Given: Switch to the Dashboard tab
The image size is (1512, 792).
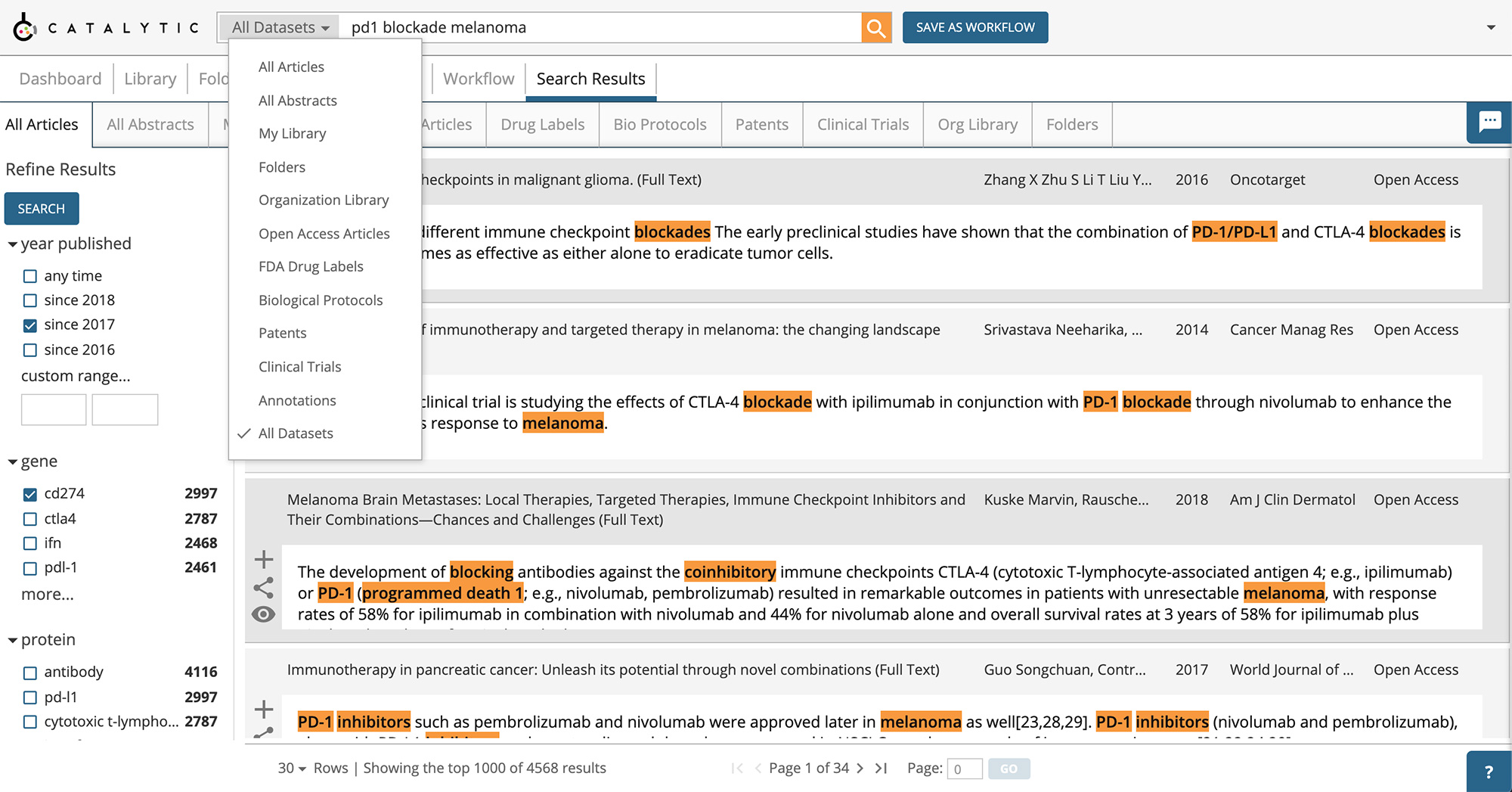Looking at the screenshot, I should click(x=60, y=79).
